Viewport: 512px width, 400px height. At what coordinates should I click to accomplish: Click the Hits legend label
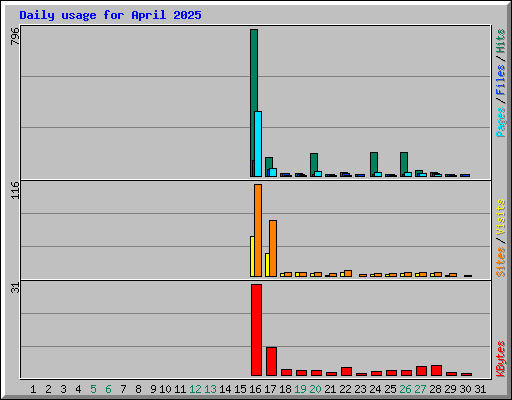pyautogui.click(x=500, y=41)
